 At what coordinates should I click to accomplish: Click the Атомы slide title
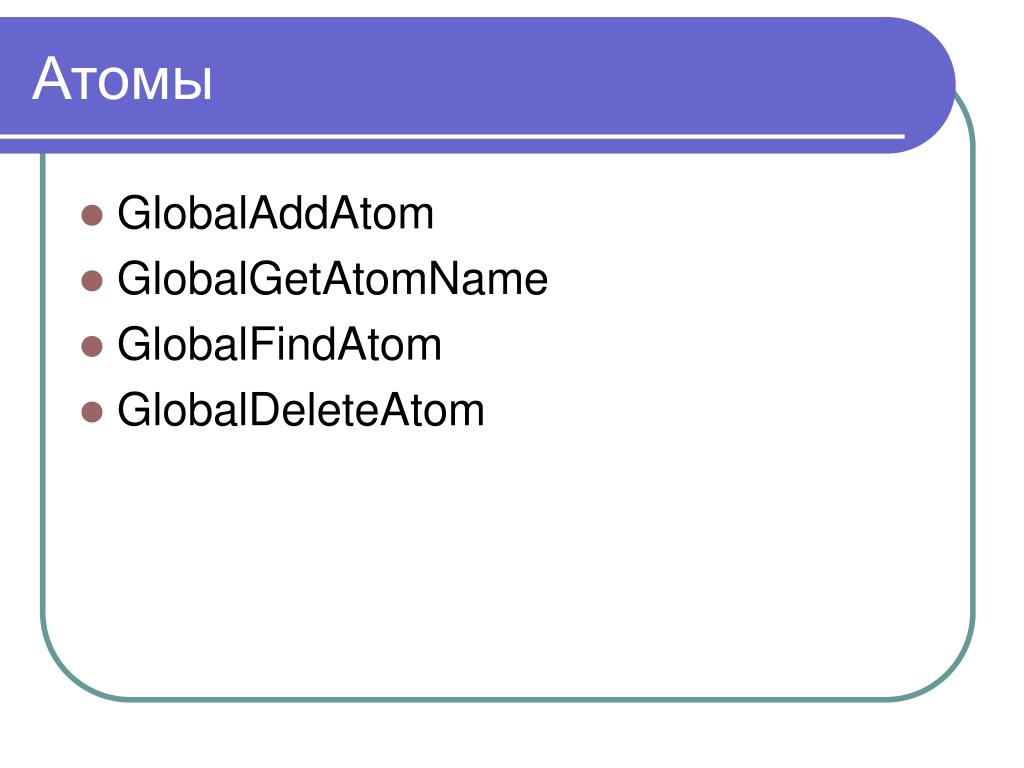tap(122, 79)
